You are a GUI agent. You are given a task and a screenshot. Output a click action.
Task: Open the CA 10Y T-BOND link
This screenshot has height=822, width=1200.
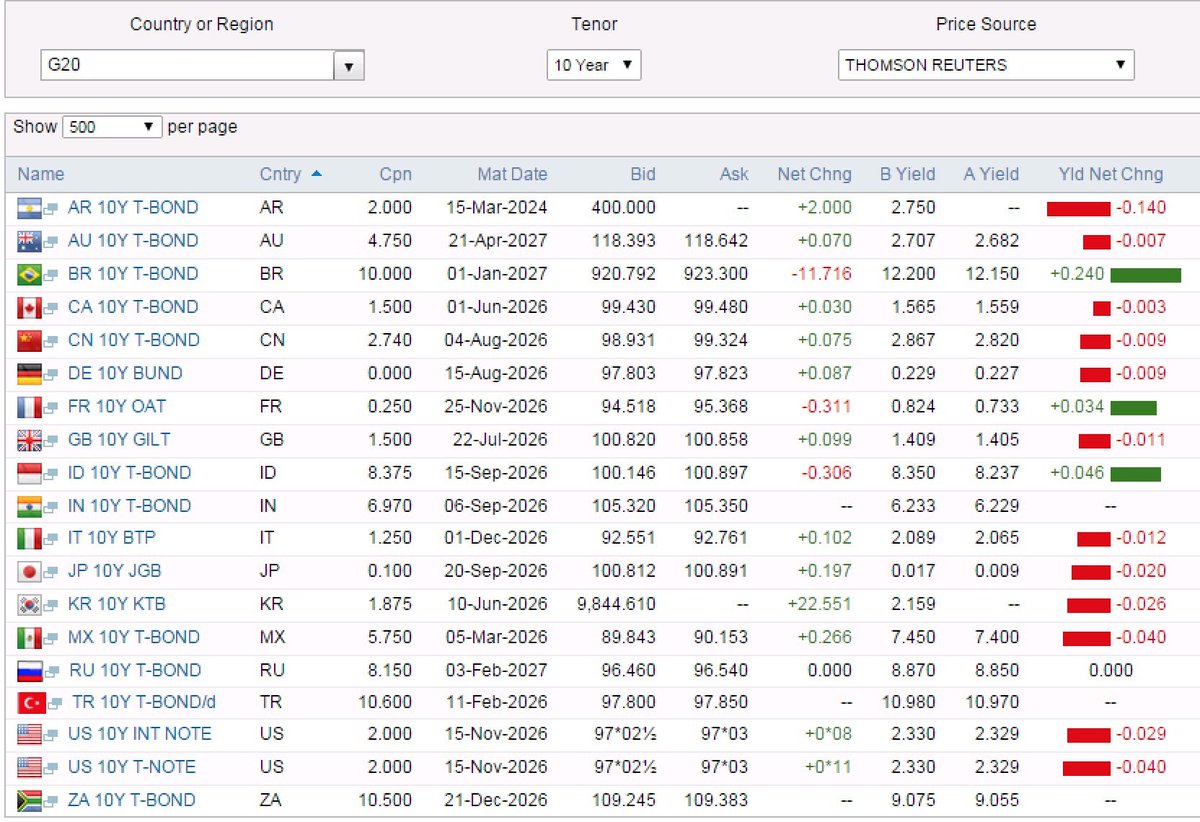[x=133, y=307]
